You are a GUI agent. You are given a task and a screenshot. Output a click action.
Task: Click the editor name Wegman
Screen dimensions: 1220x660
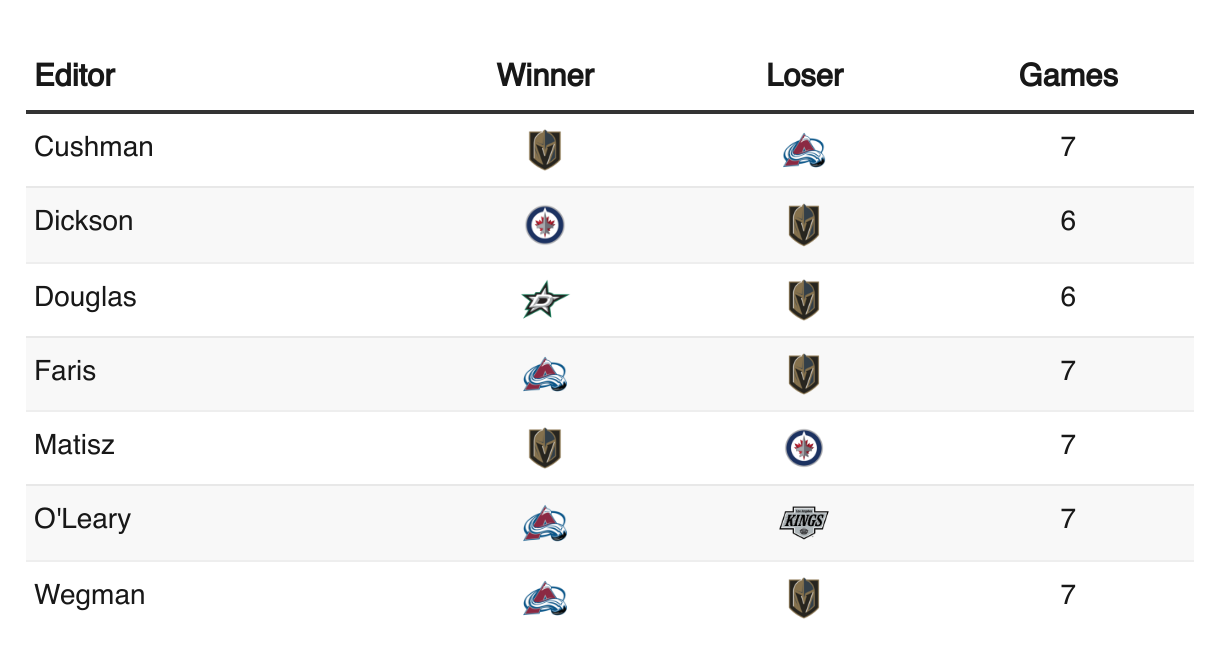(90, 596)
